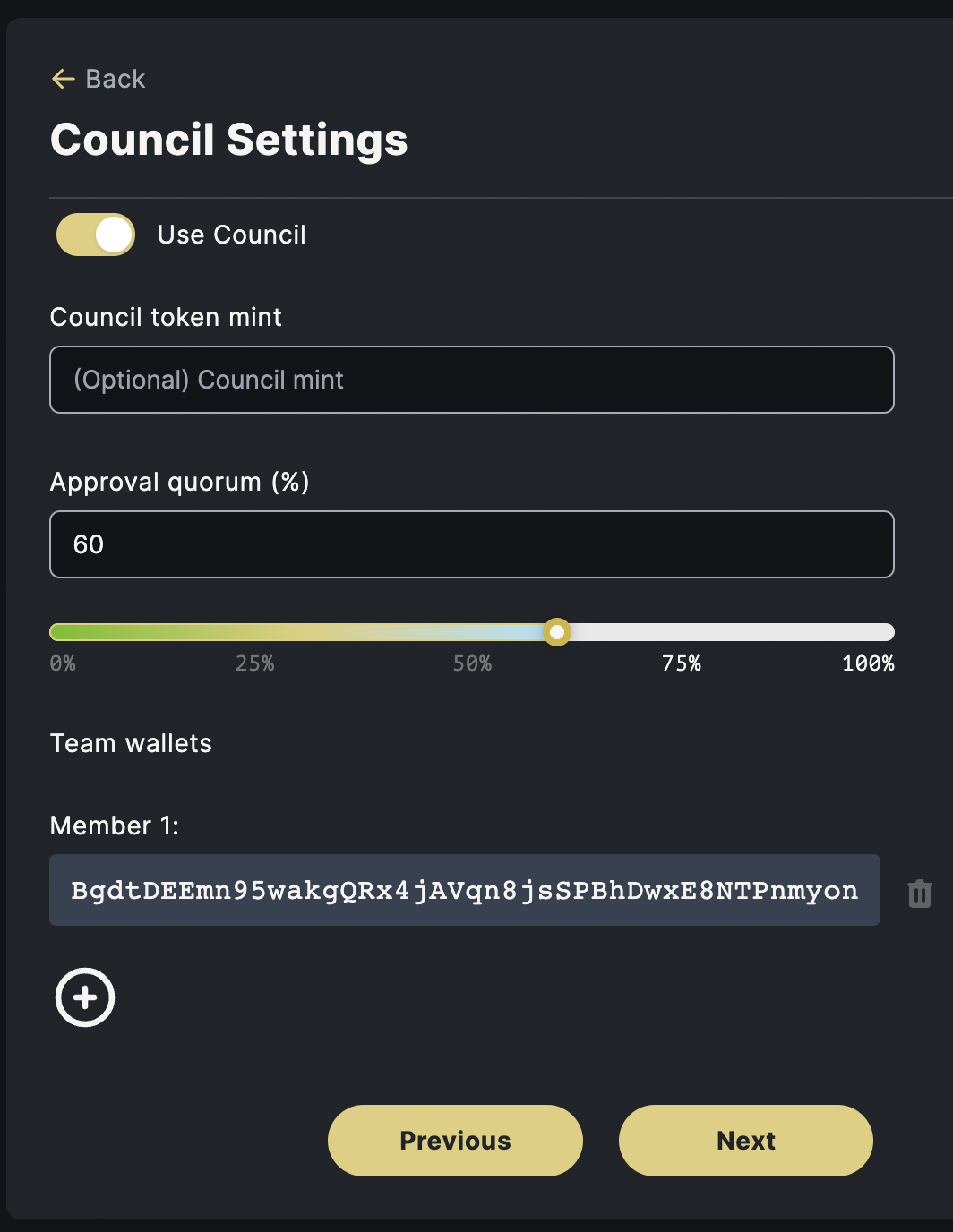Select the 25% slider mark label

255,663
